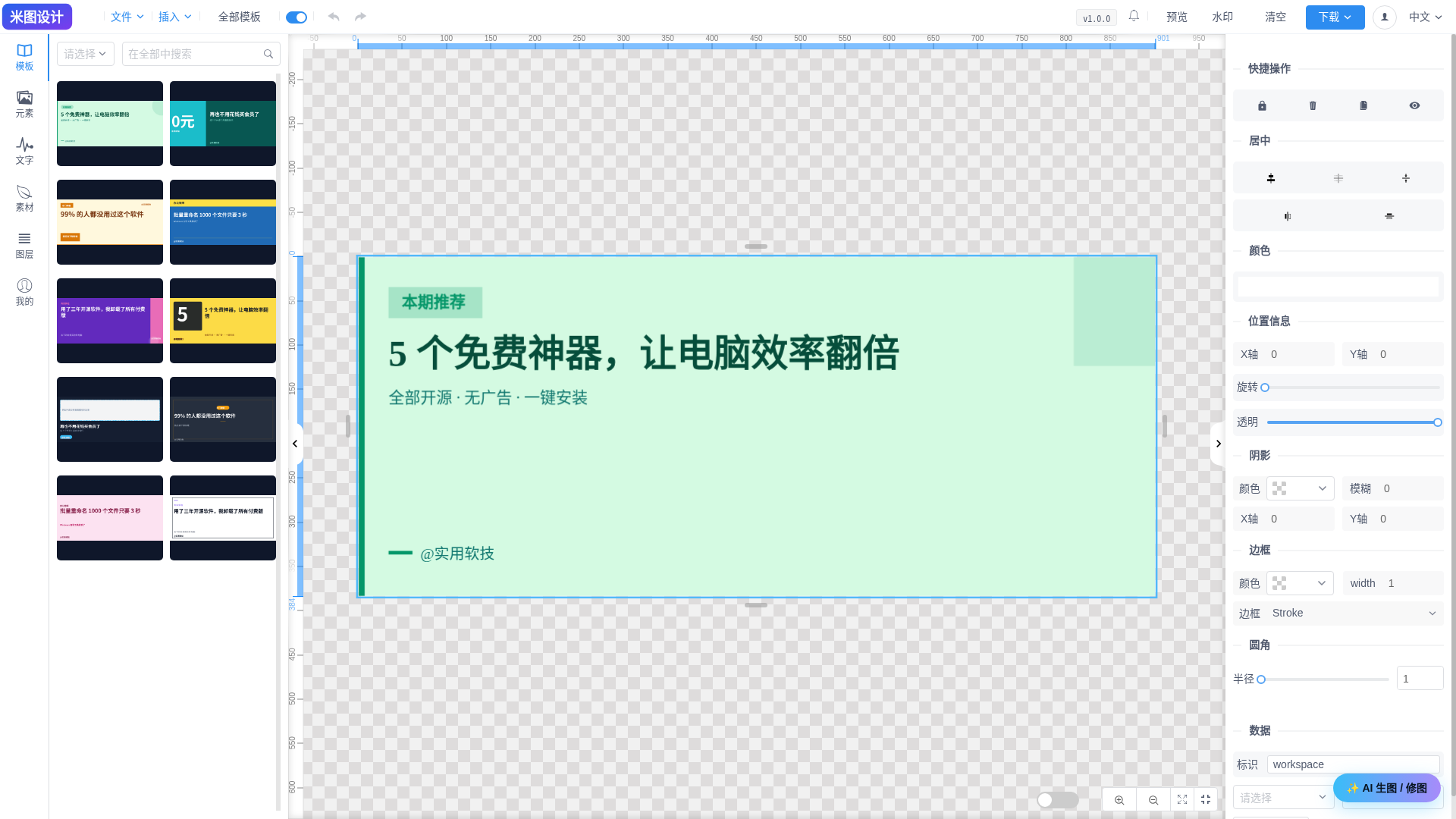Viewport: 1456px width, 819px height.
Task: Click the 水印 watermark button
Action: pyautogui.click(x=1222, y=17)
